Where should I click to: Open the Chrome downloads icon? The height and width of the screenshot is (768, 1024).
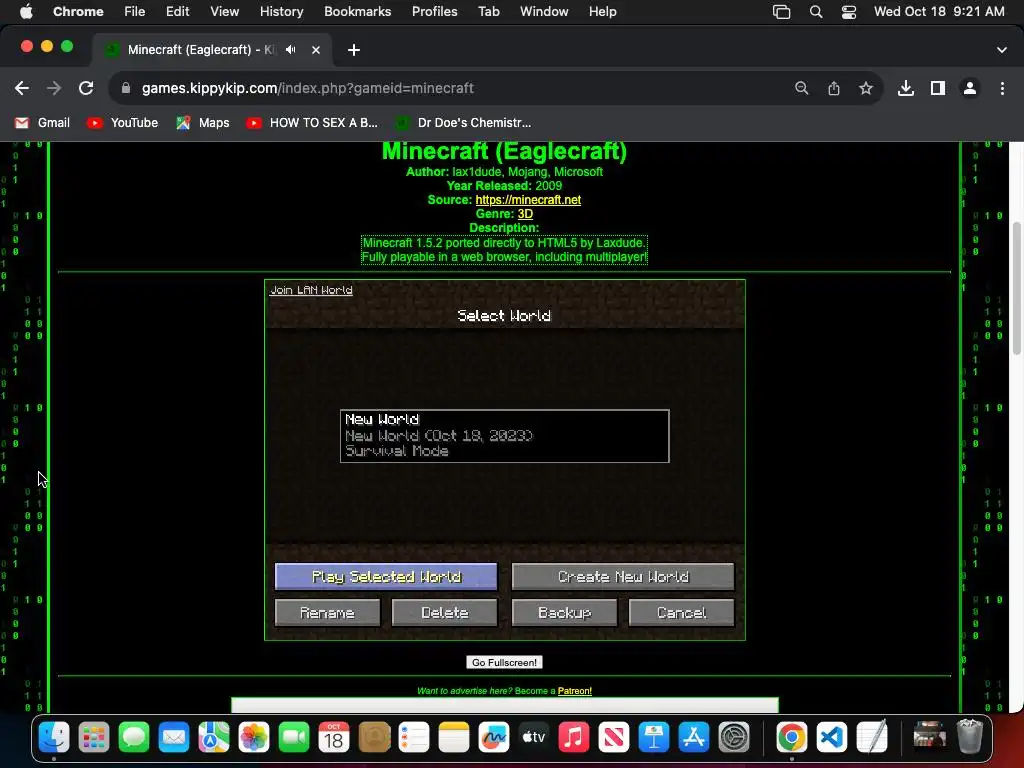coord(905,88)
